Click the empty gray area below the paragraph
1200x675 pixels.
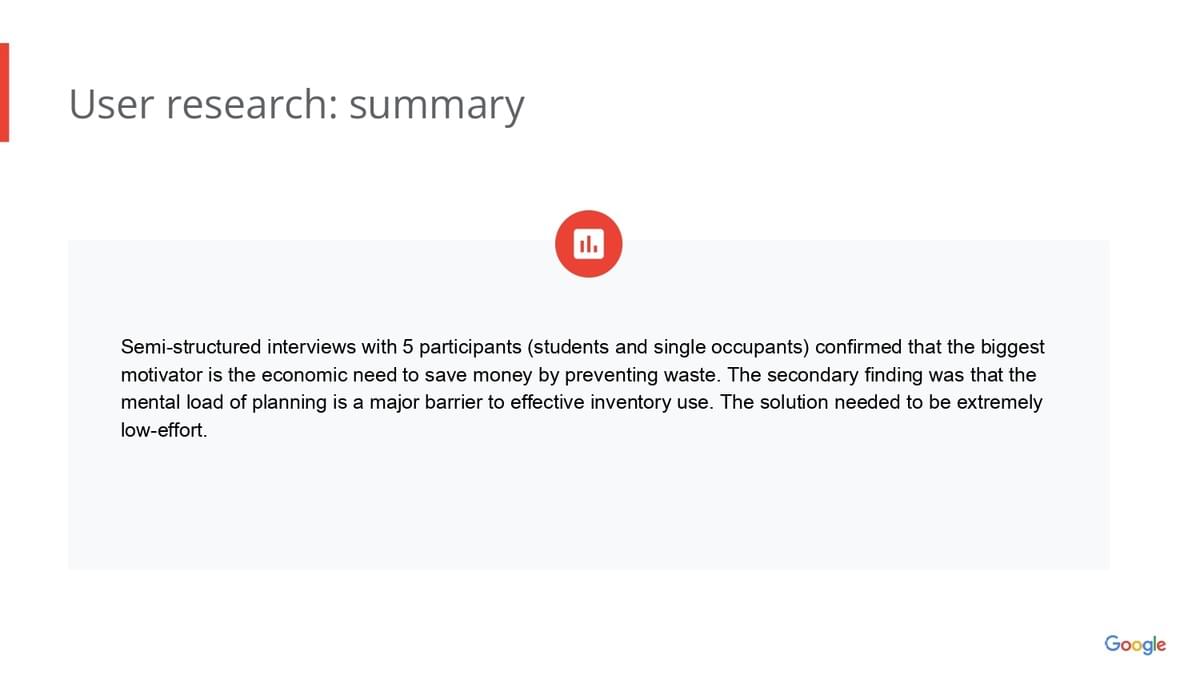[588, 510]
